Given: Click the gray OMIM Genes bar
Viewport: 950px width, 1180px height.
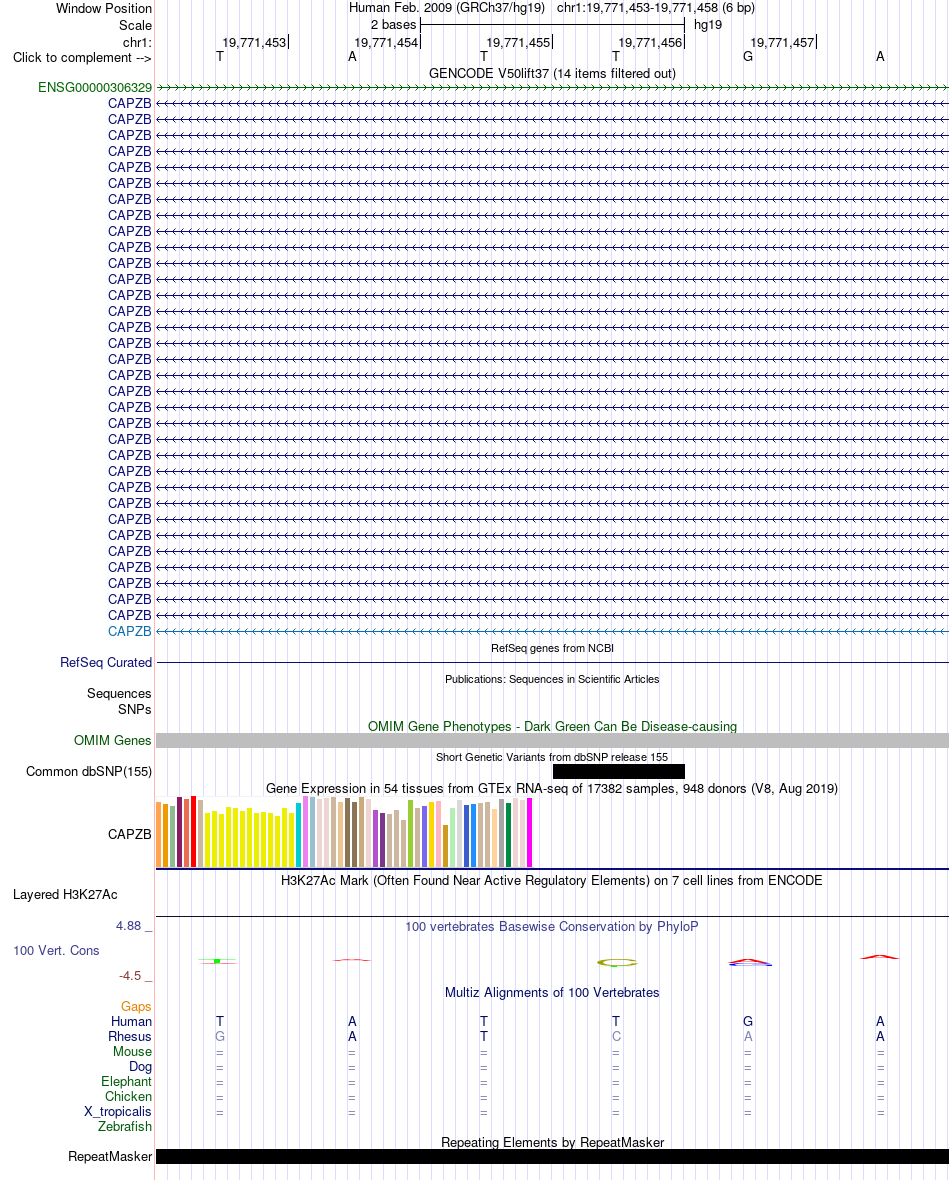Looking at the screenshot, I should point(552,741).
